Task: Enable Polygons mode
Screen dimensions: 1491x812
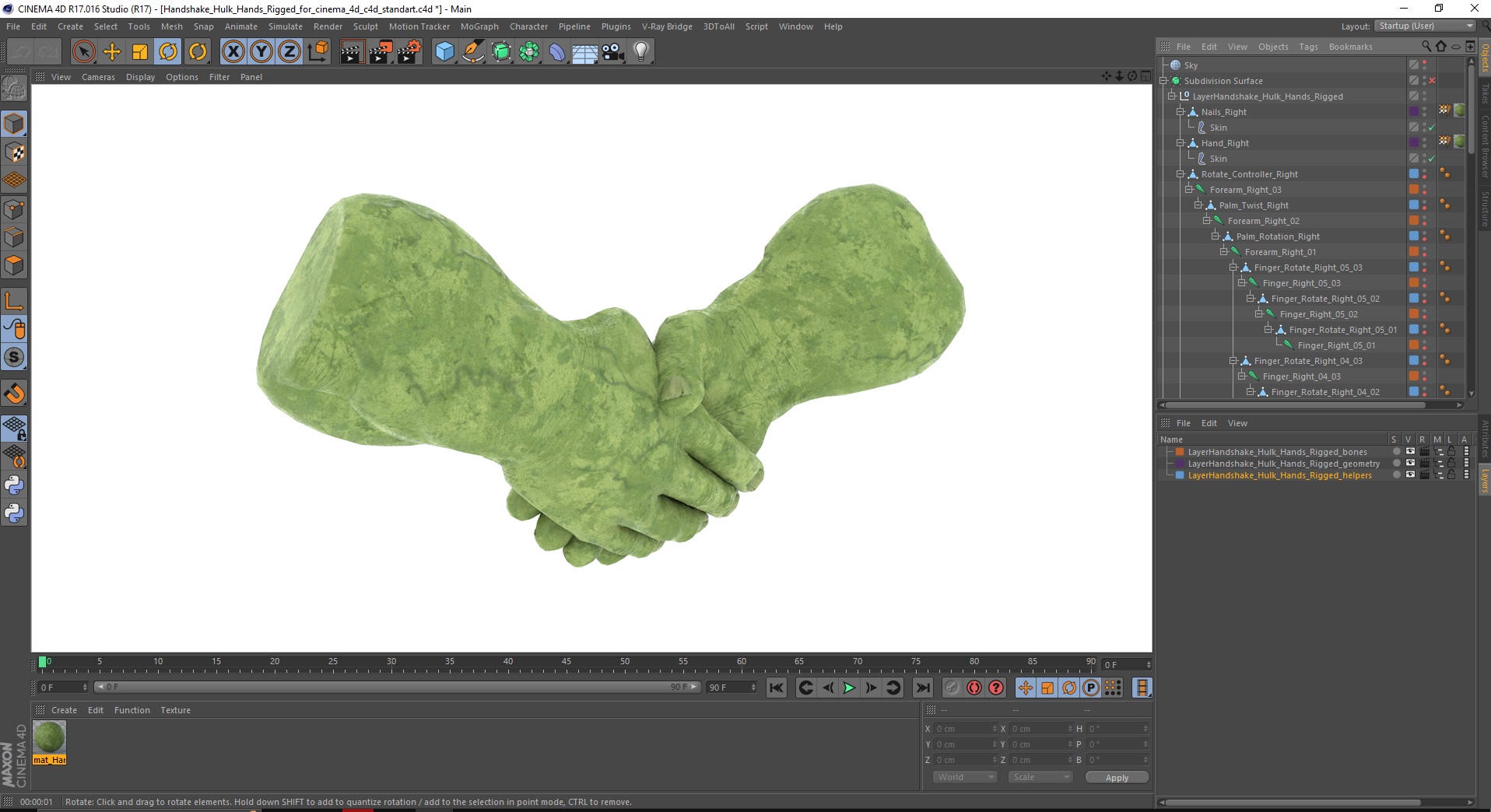Action: coord(14,265)
